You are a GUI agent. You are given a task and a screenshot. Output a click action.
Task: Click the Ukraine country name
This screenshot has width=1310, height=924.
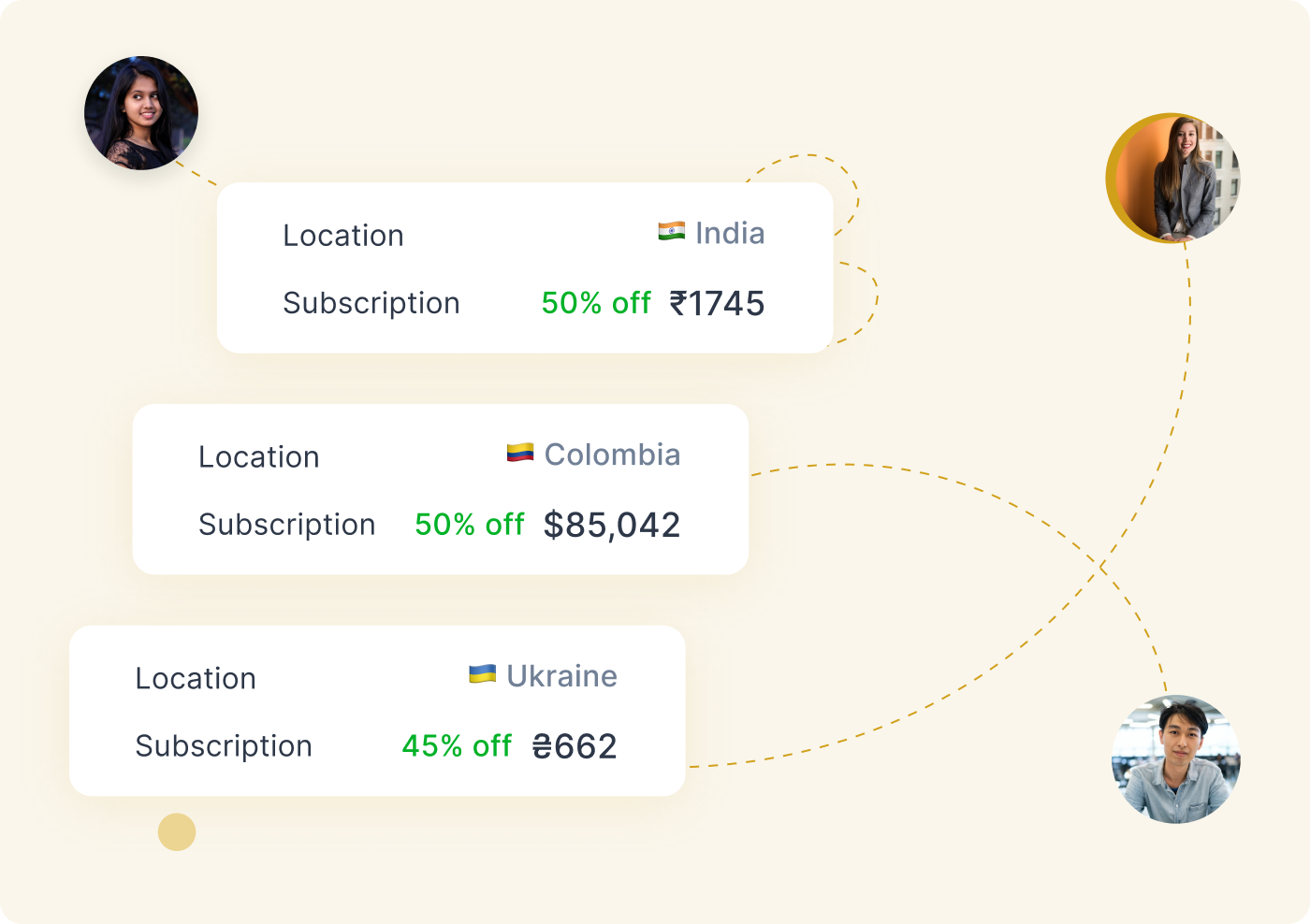tap(561, 676)
